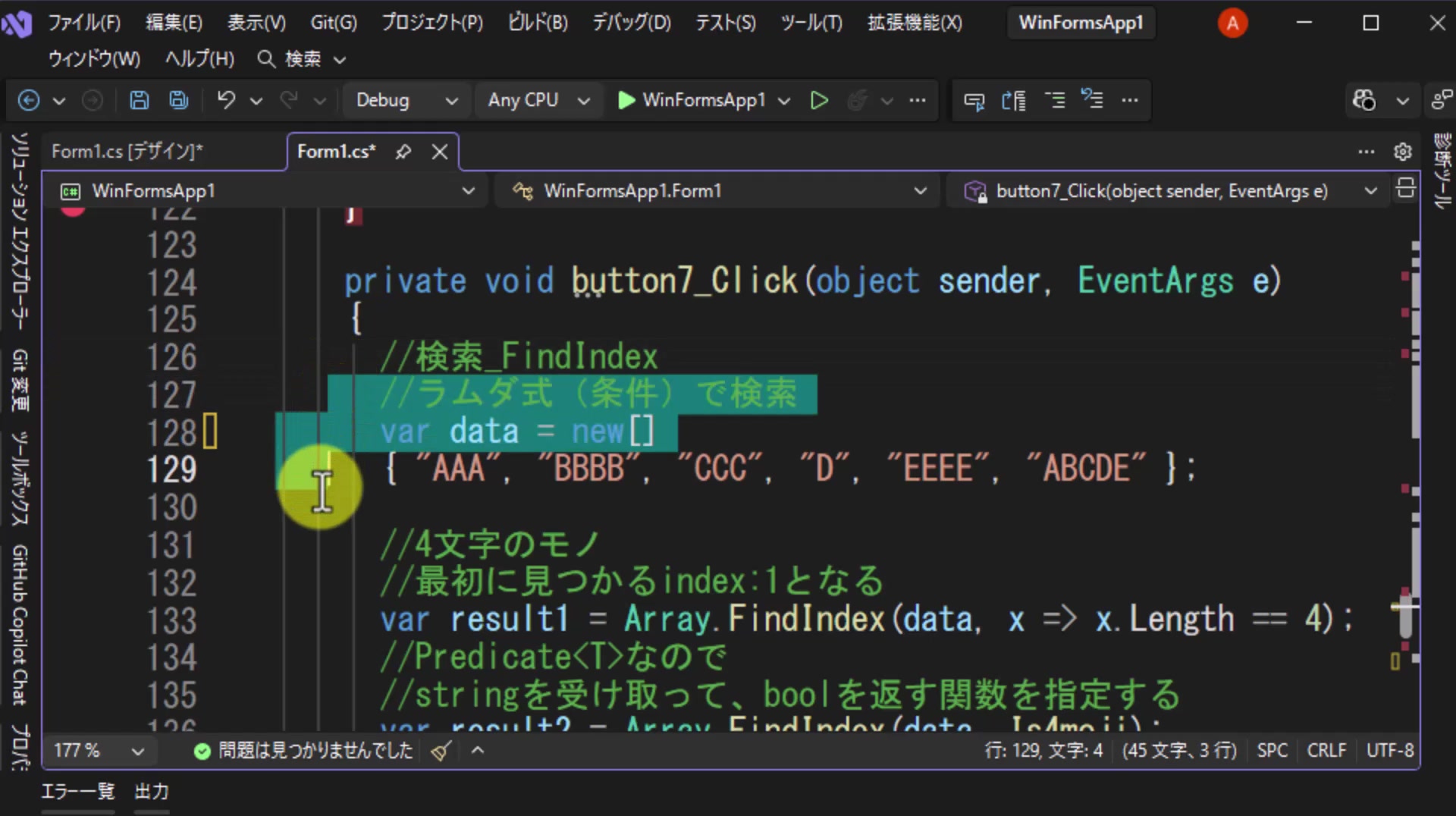Start debugging WinFormsApp1 with the green play button

coord(626,100)
